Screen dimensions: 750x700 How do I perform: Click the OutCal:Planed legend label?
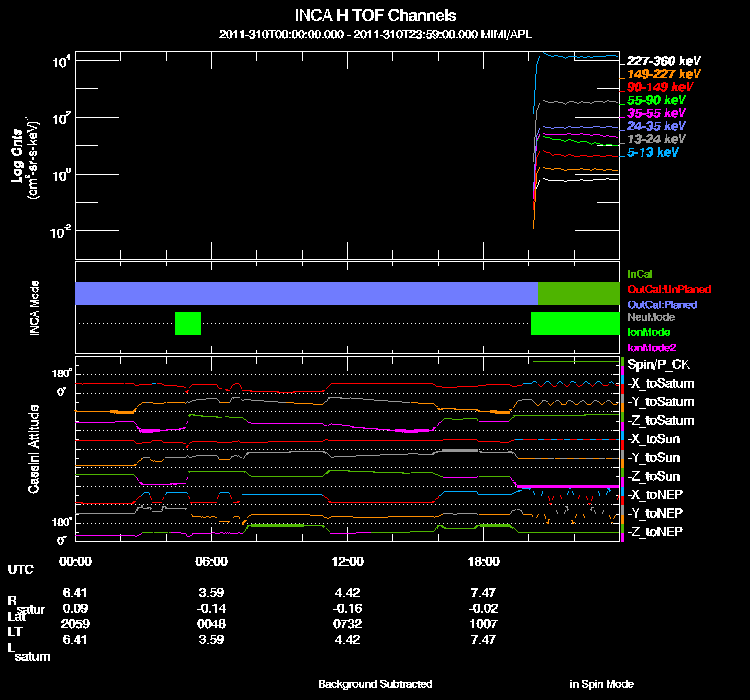pyautogui.click(x=662, y=304)
